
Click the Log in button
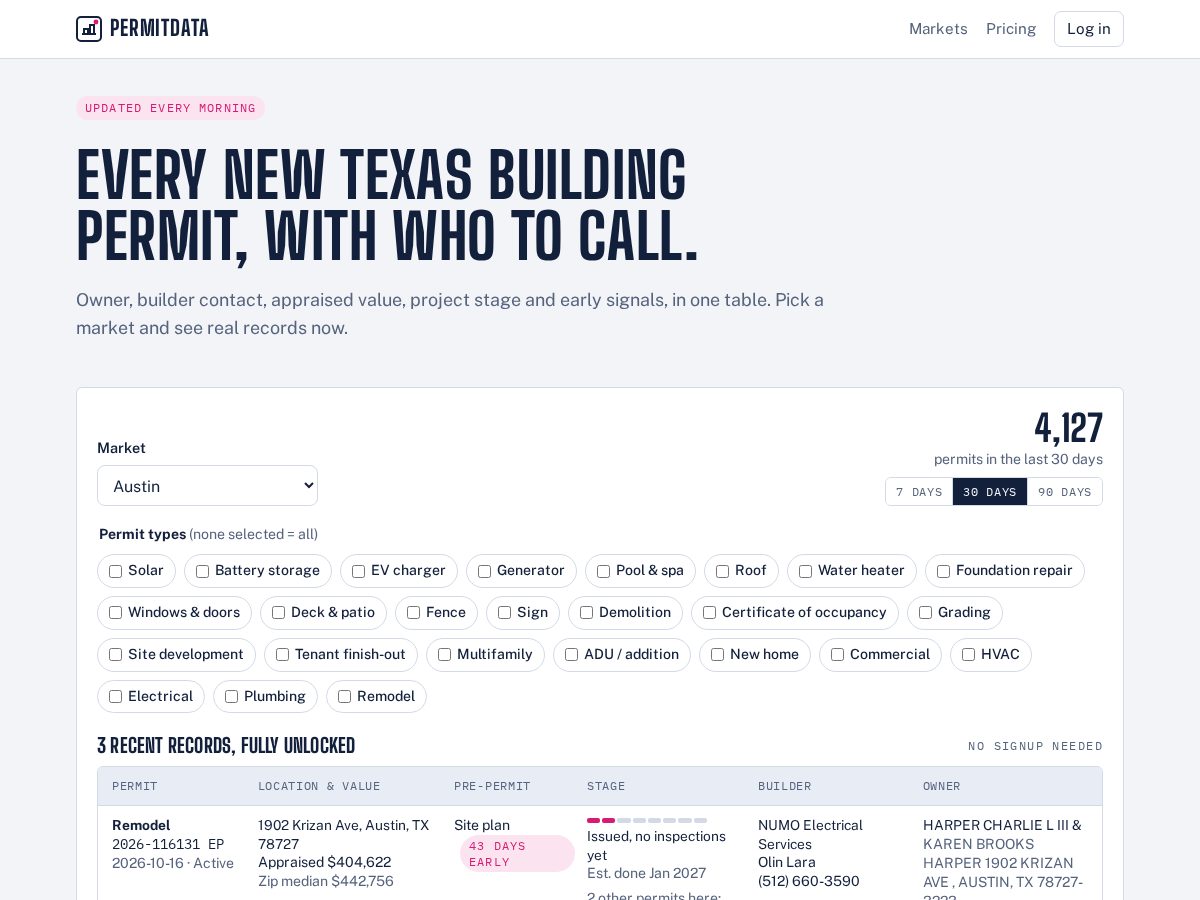click(x=1088, y=29)
